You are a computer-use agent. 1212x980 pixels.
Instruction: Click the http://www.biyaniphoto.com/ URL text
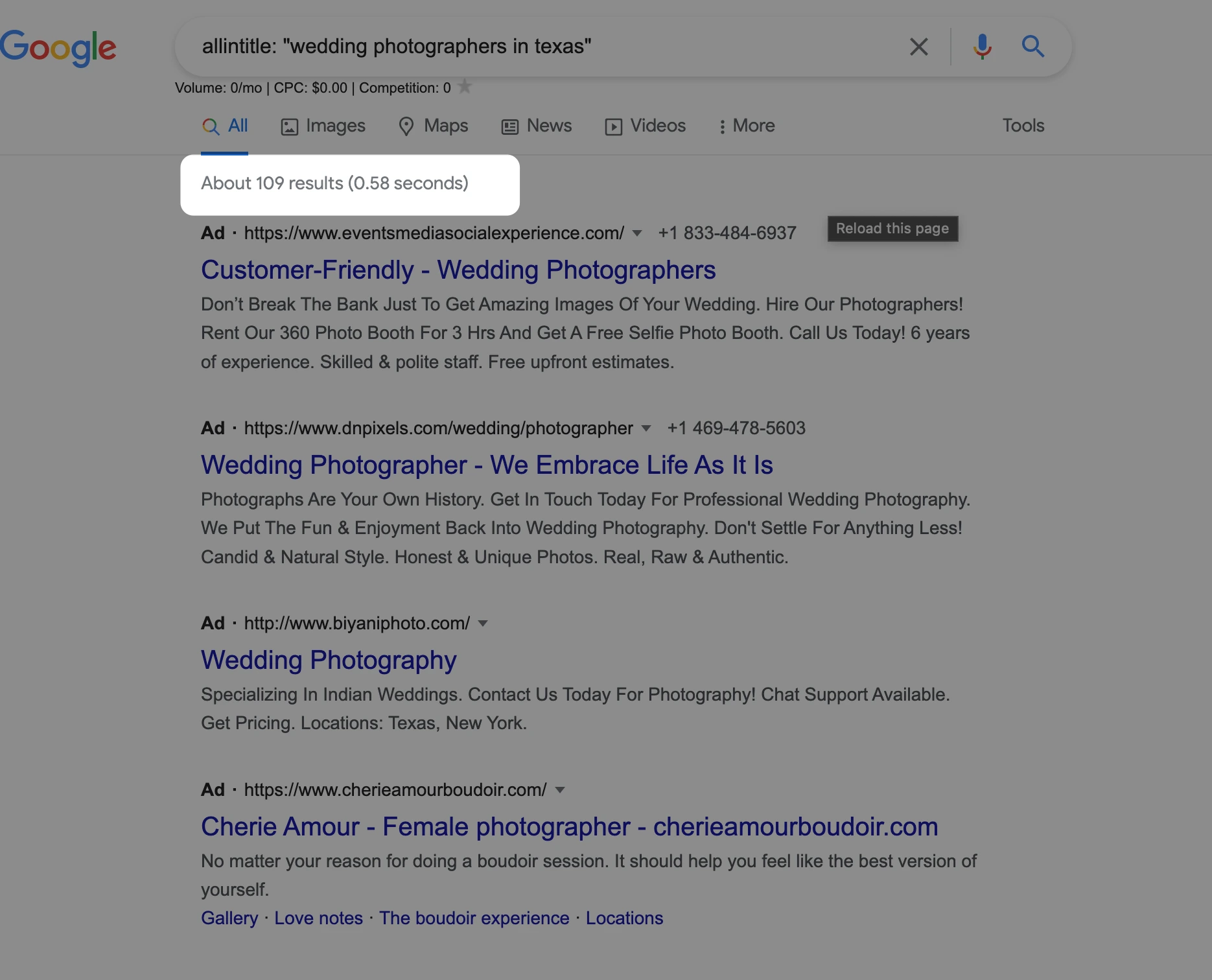pos(357,624)
